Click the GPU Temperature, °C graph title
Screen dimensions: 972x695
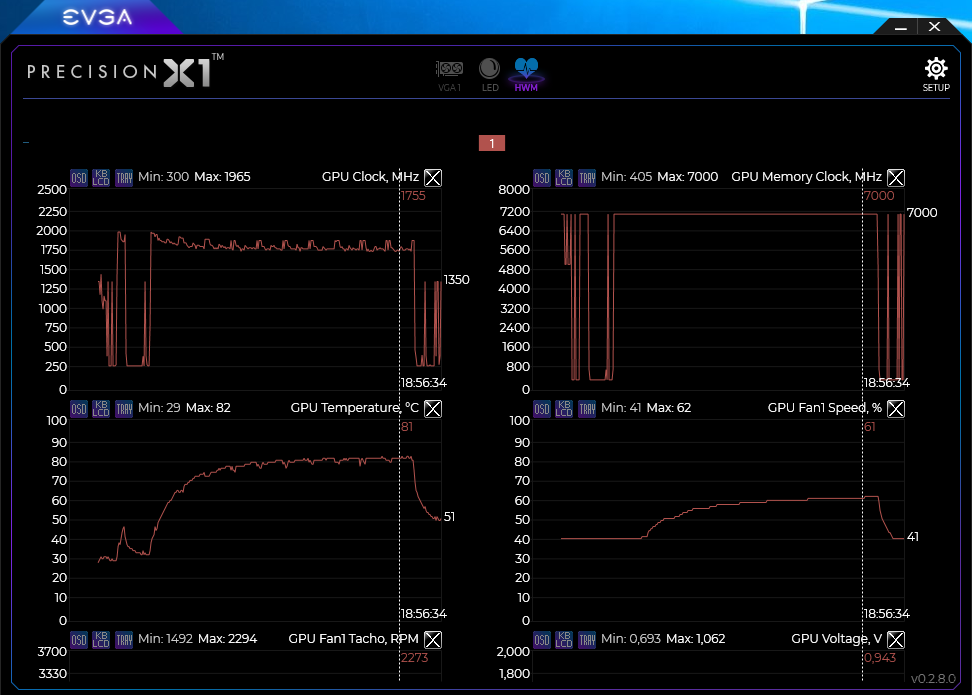[355, 407]
